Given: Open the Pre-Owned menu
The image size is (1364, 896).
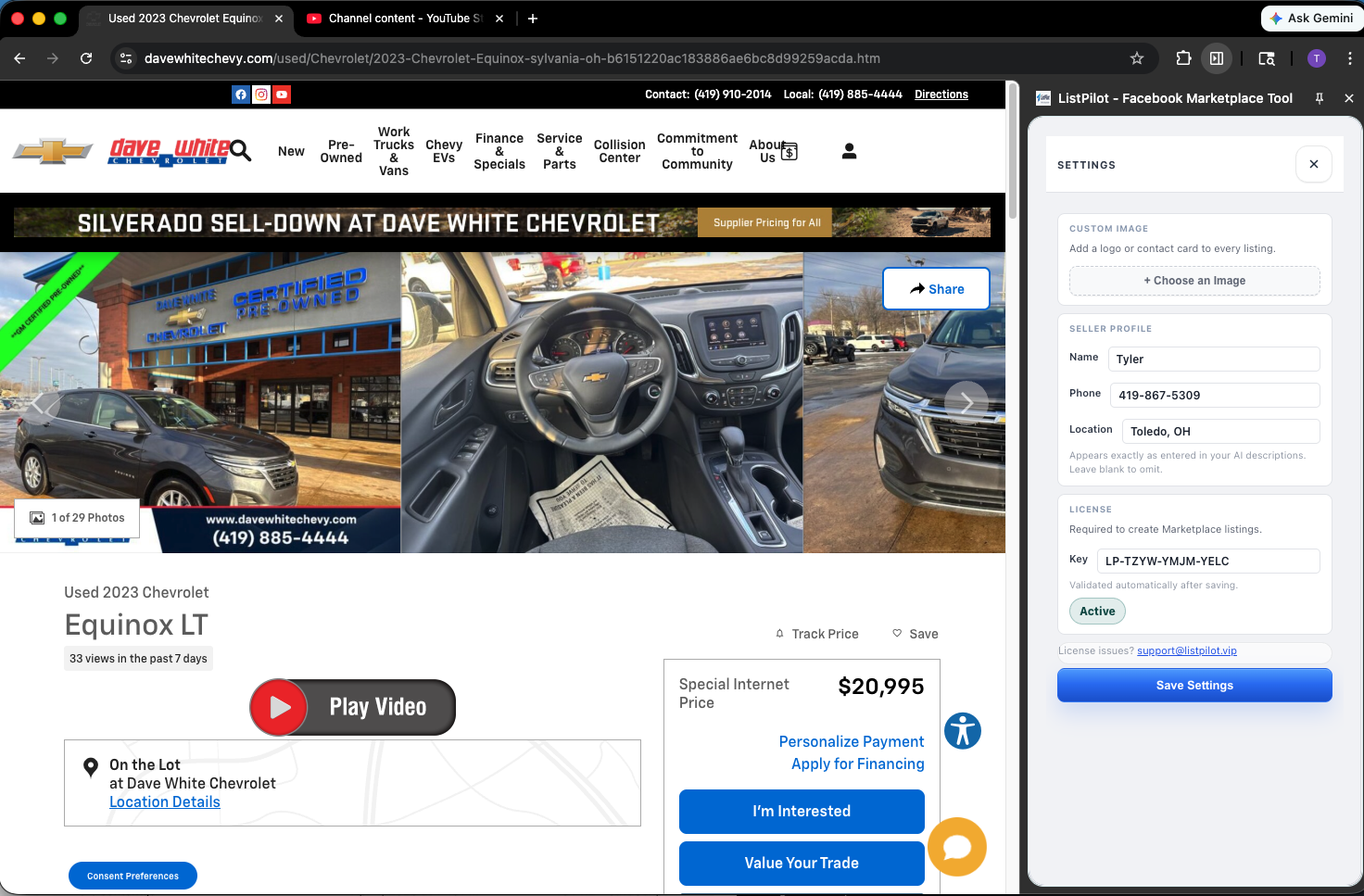Looking at the screenshot, I should click(341, 151).
